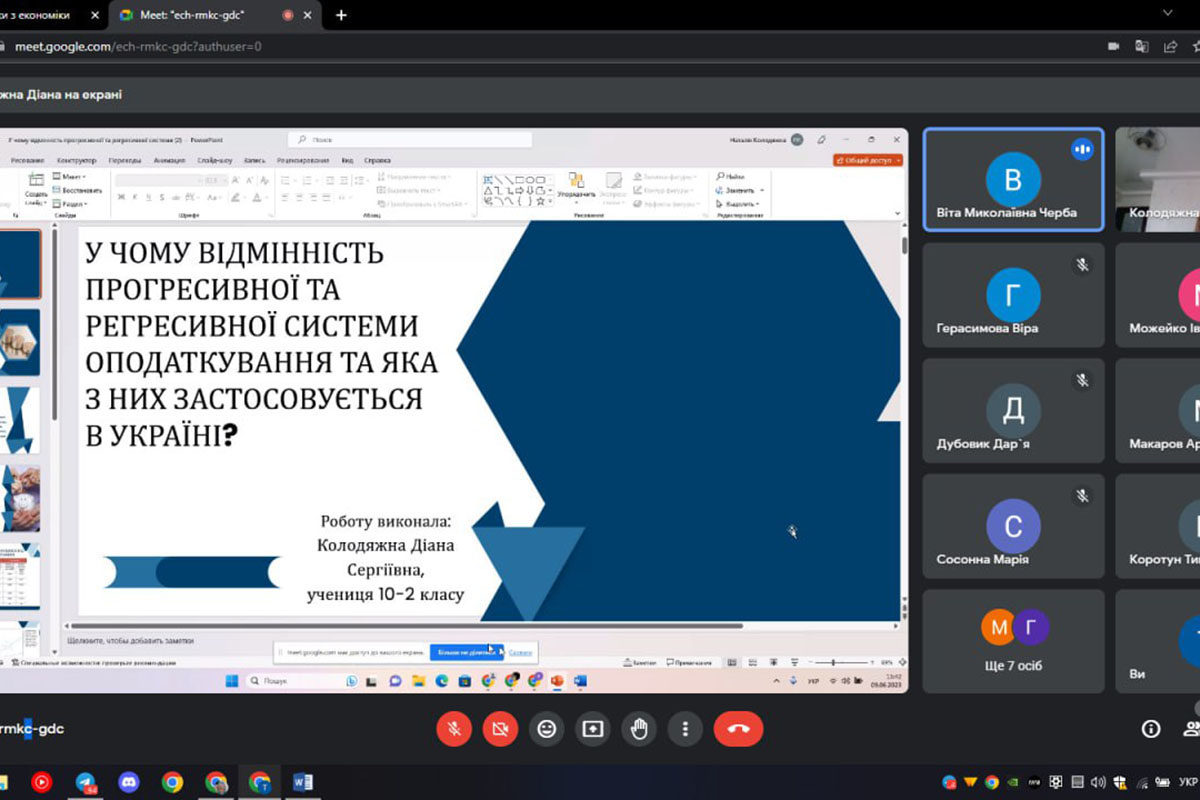Toggle bold Ж formatting
The height and width of the screenshot is (800, 1200).
[121, 197]
